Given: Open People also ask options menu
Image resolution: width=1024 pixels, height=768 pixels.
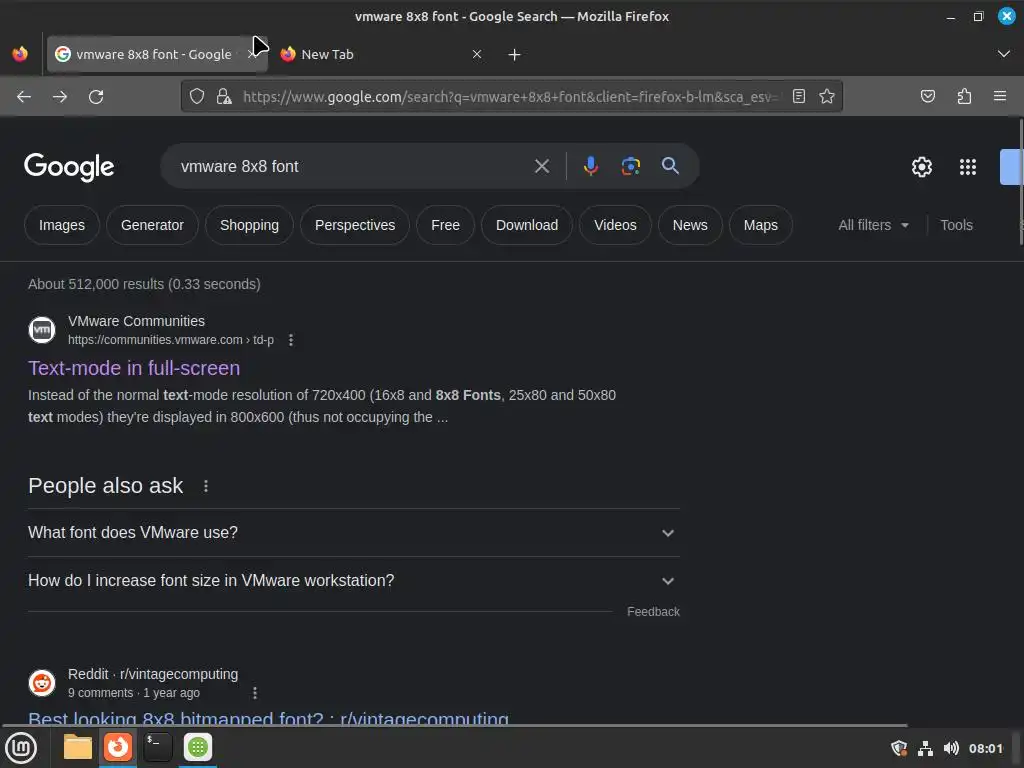Looking at the screenshot, I should 206,486.
